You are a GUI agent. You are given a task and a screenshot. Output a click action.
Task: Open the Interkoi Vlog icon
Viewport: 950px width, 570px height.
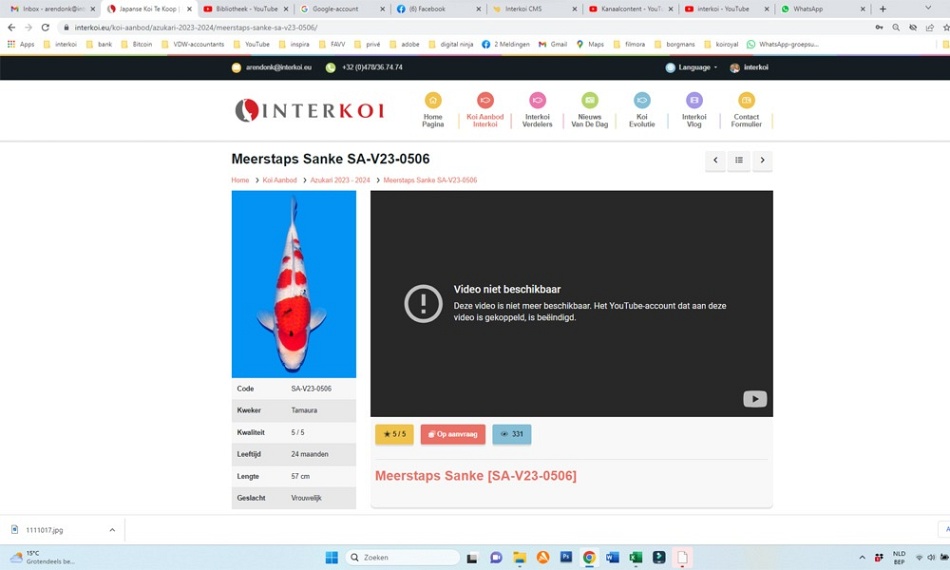(694, 100)
